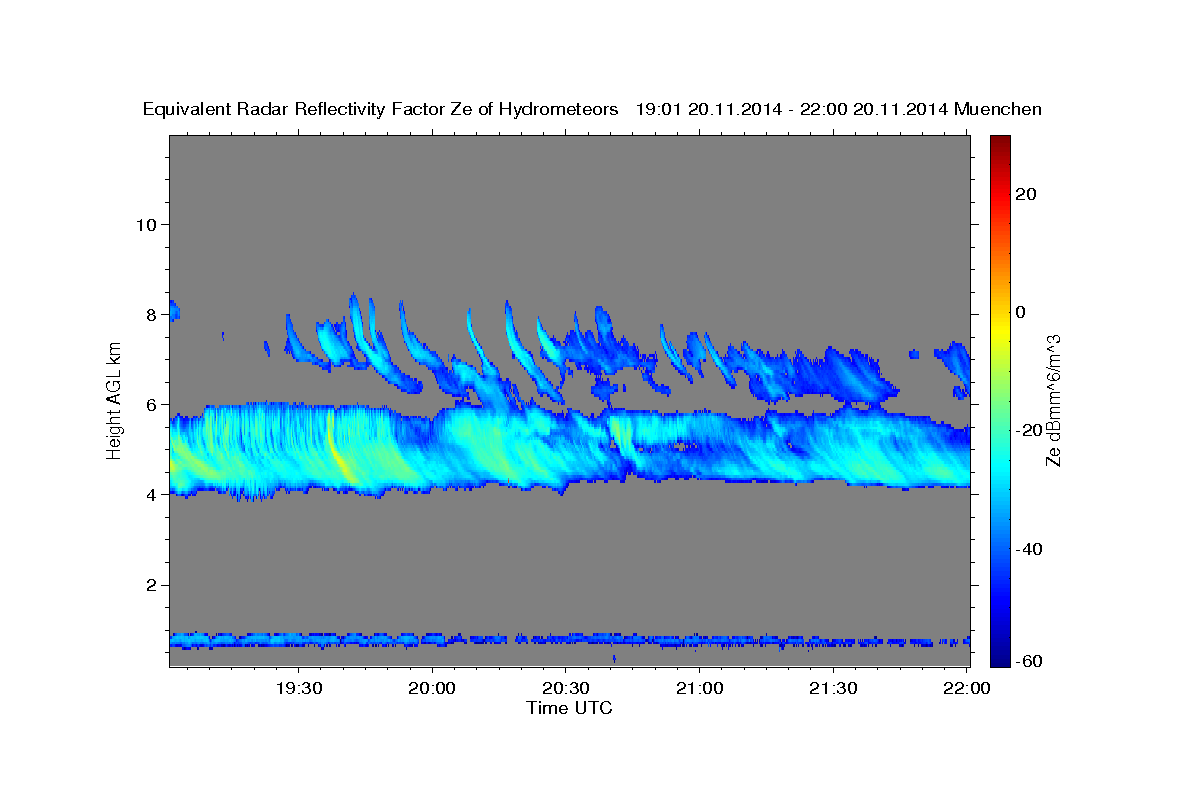The image size is (1200, 800).
Task: Click the colorbar value '-60'
Action: point(1030,661)
